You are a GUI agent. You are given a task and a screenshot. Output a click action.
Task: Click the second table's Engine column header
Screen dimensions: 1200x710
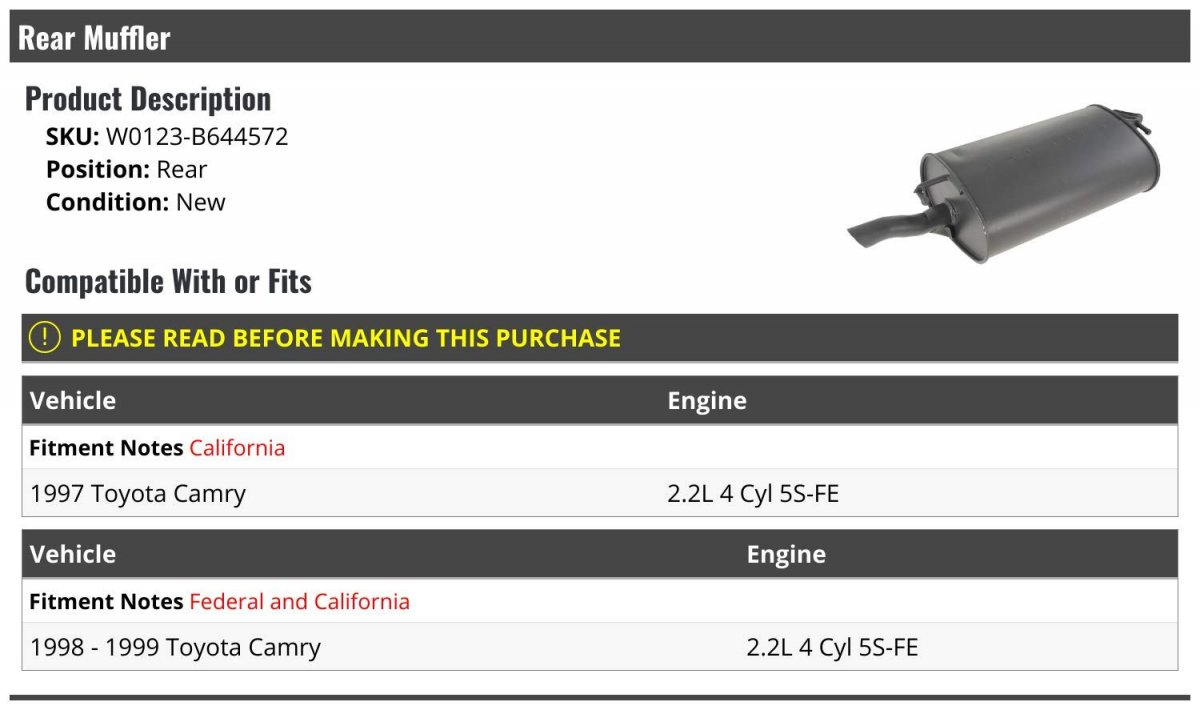pos(786,555)
